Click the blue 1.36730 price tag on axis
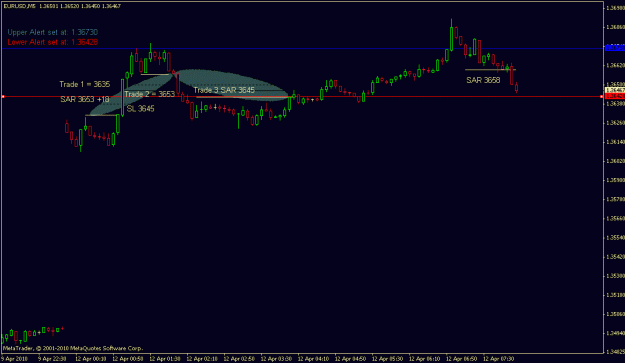Viewport: 625px width, 363px height. [x=615, y=48]
